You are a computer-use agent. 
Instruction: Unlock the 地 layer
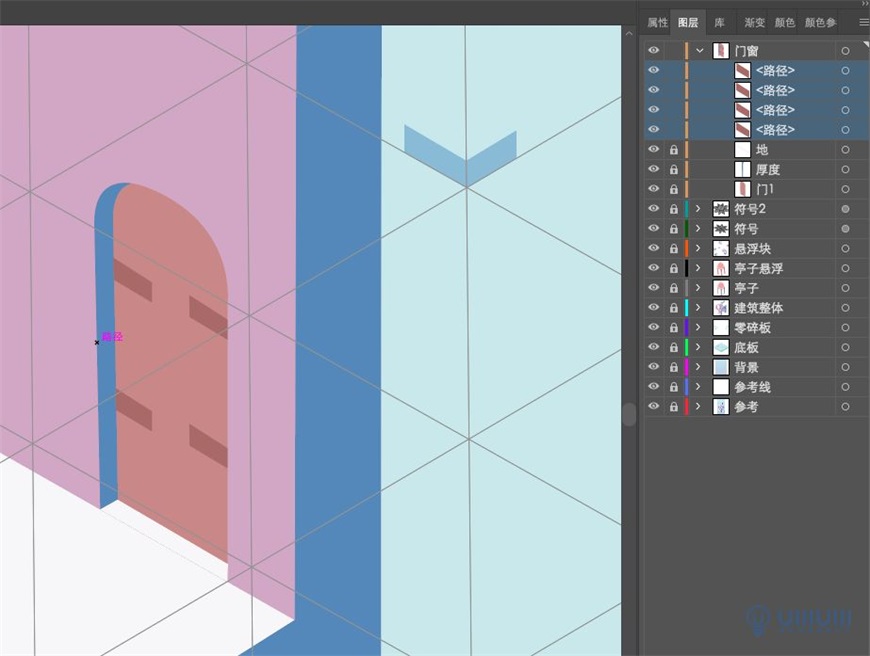[673, 149]
